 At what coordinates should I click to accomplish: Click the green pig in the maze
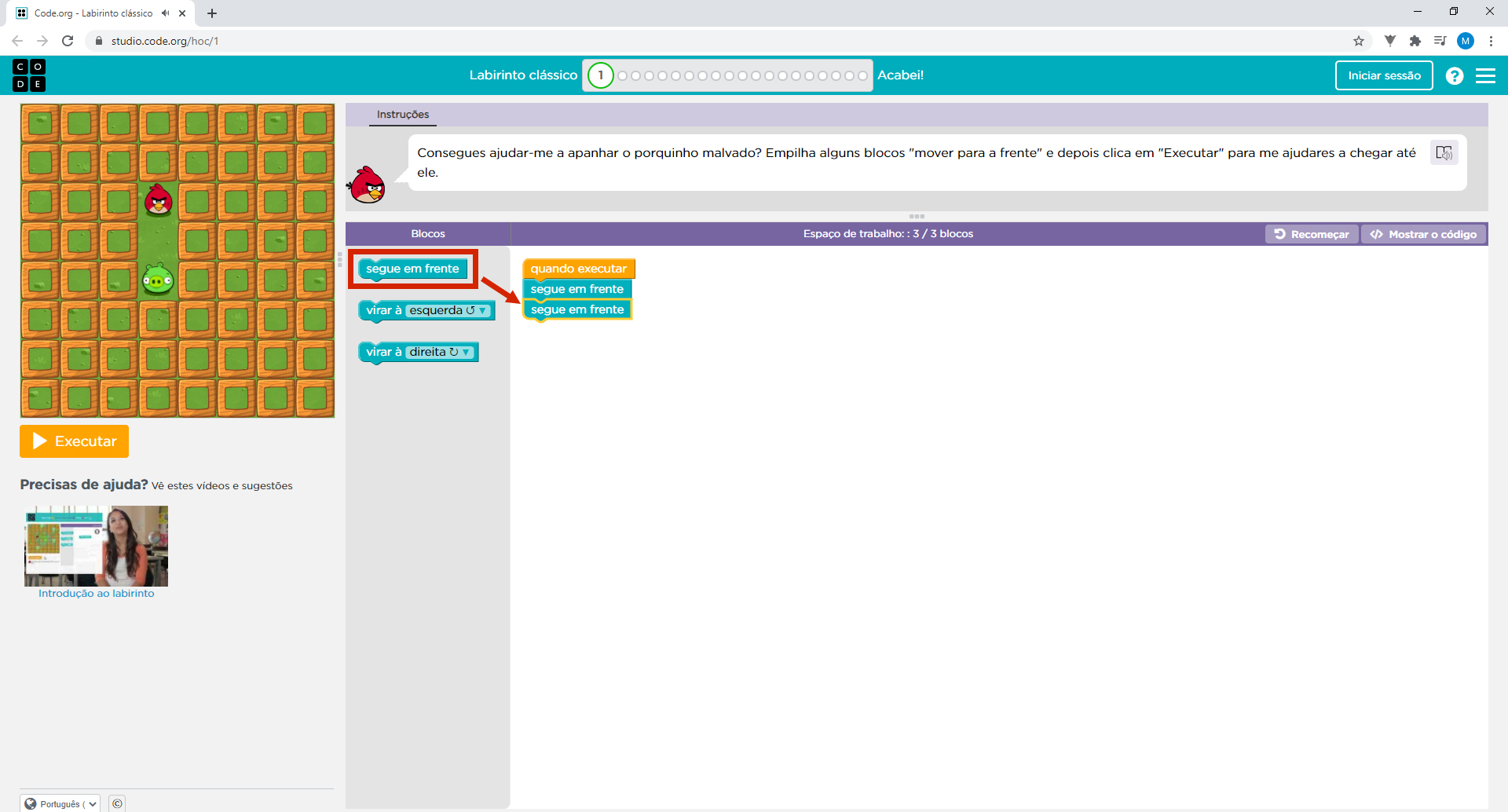coord(158,280)
